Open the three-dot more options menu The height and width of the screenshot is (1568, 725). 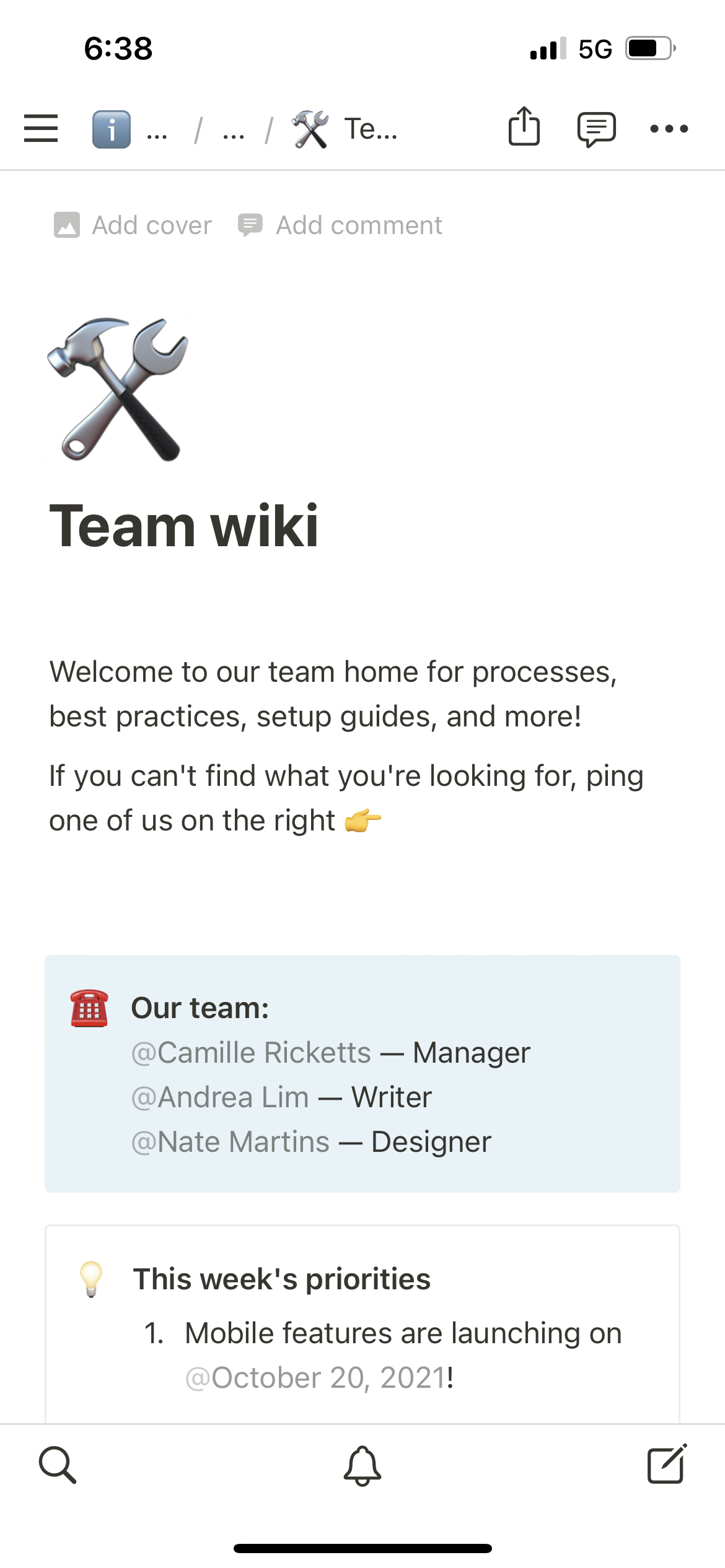pyautogui.click(x=669, y=129)
